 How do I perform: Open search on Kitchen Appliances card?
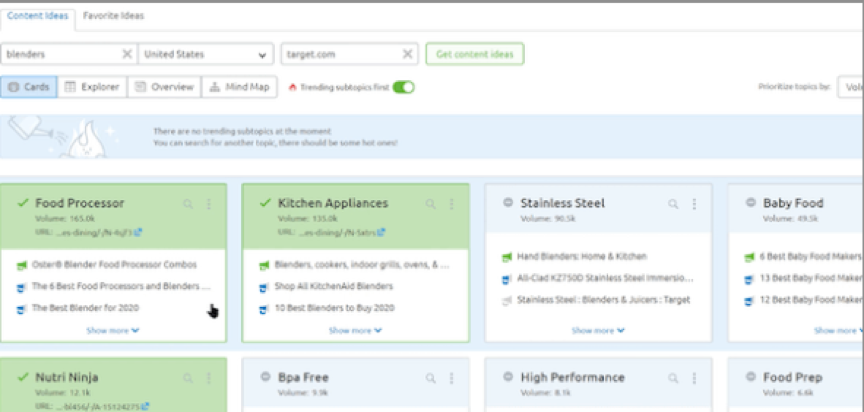click(x=430, y=204)
